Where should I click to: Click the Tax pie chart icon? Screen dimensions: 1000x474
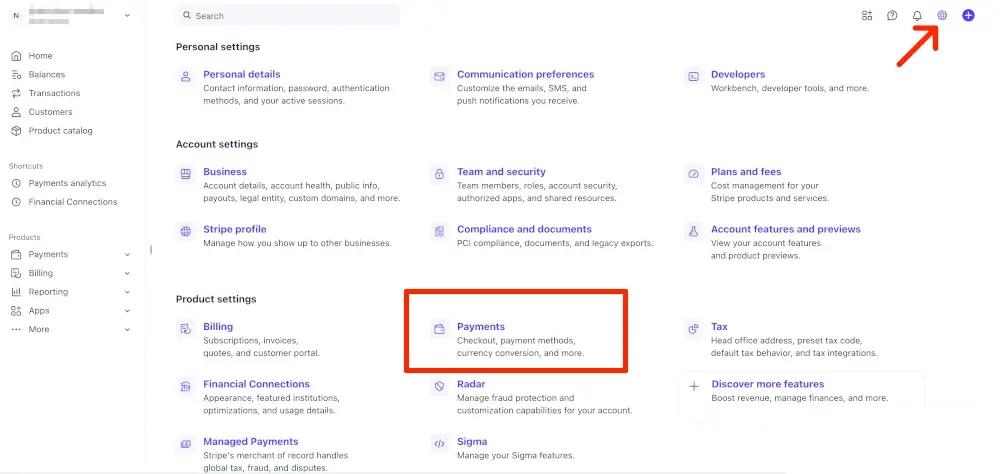(x=693, y=329)
